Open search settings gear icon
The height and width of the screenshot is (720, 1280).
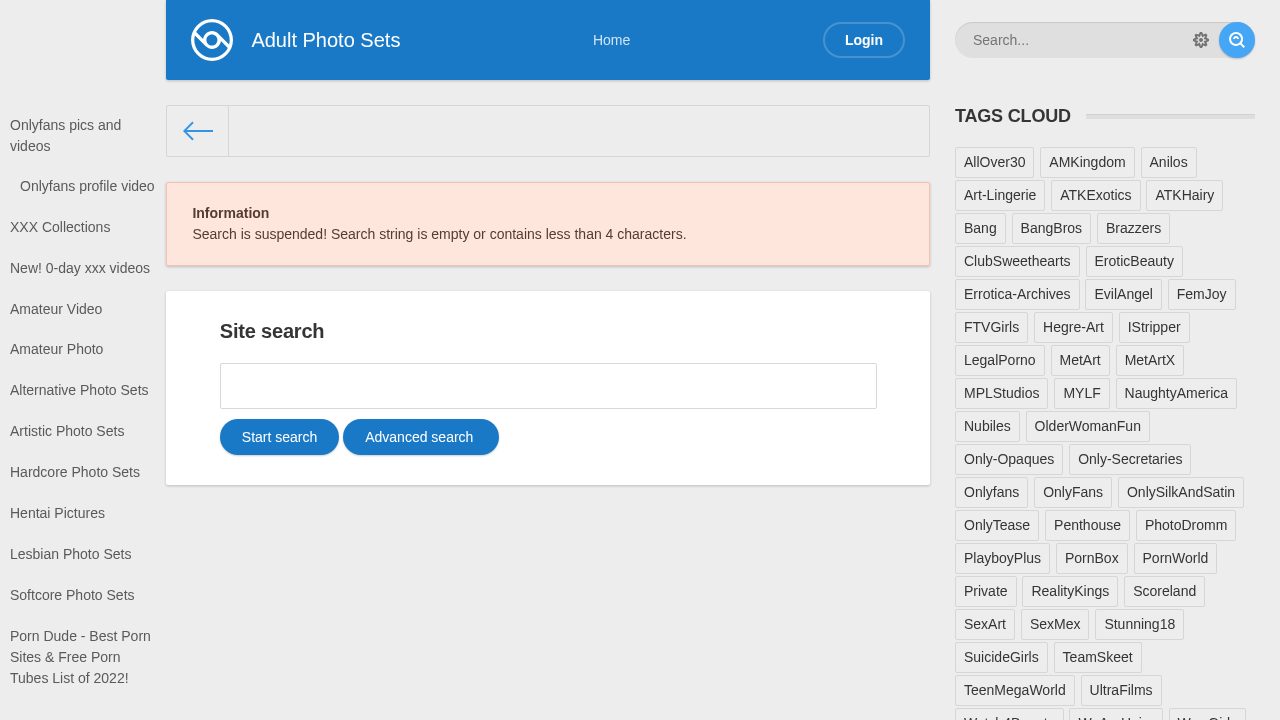1201,40
